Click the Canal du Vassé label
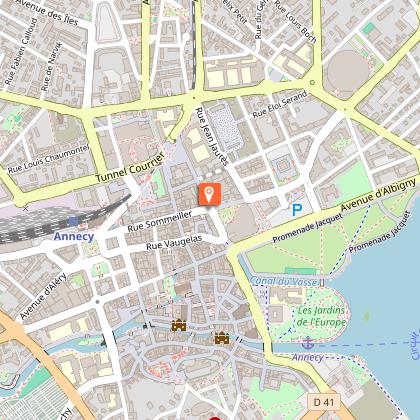The image size is (420, 420). [x=284, y=281]
